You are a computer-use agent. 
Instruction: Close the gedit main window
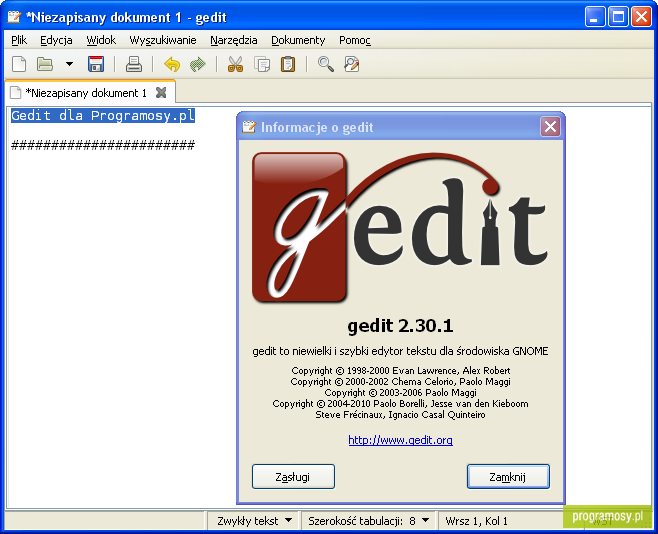tap(642, 17)
